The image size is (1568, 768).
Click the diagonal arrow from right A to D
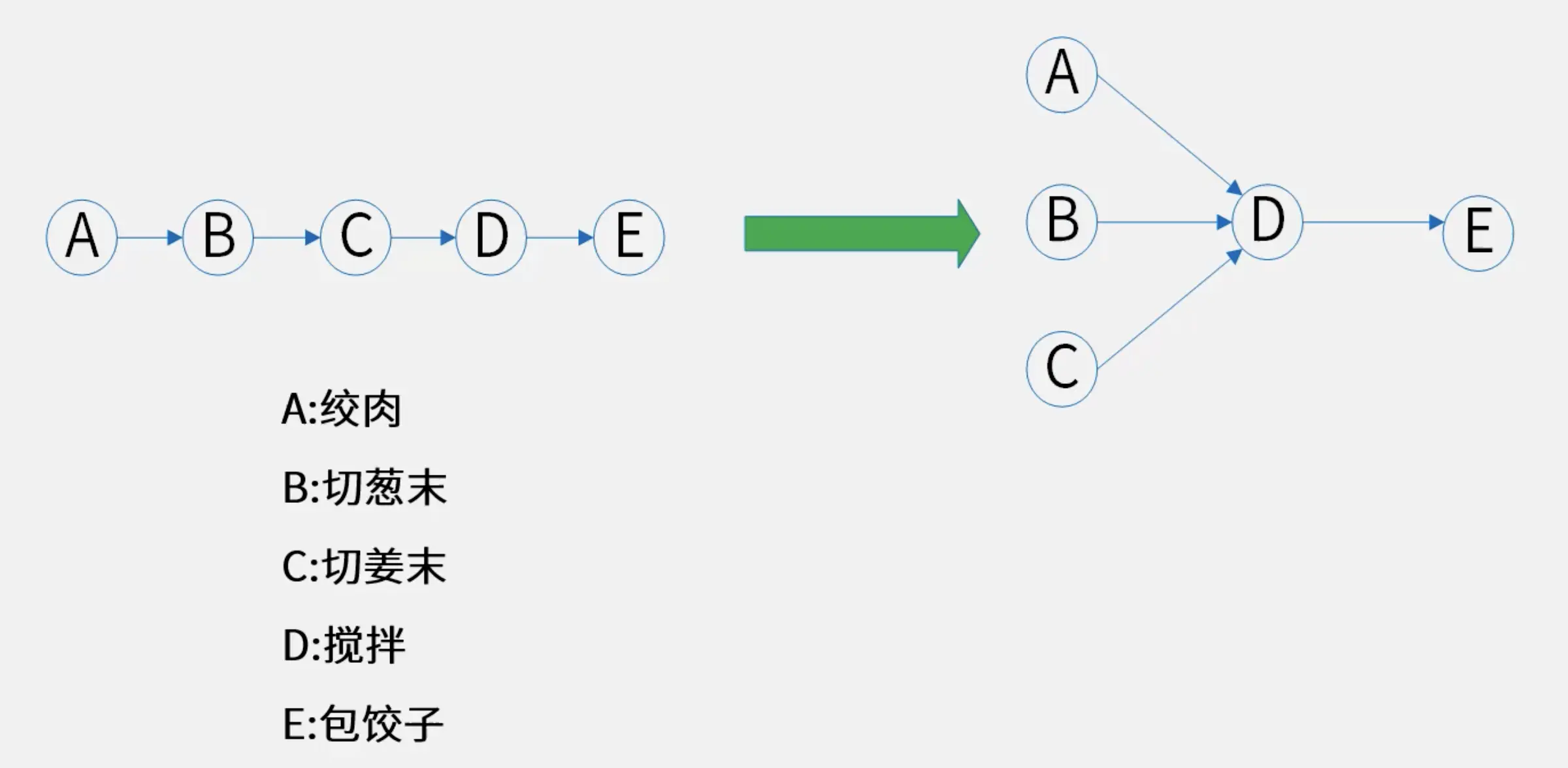coord(1168,135)
